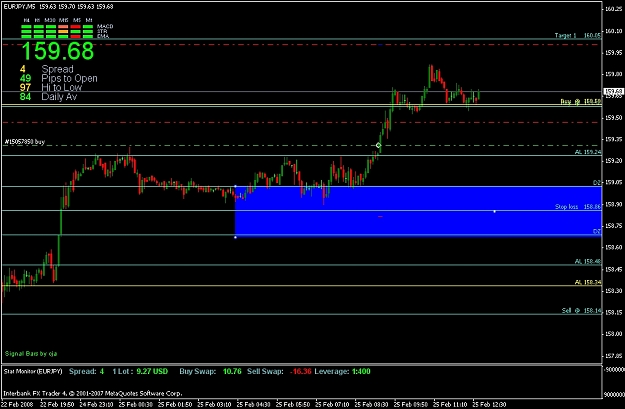The image size is (625, 409).
Task: Click the large green 159.68 price display
Action: (57, 51)
